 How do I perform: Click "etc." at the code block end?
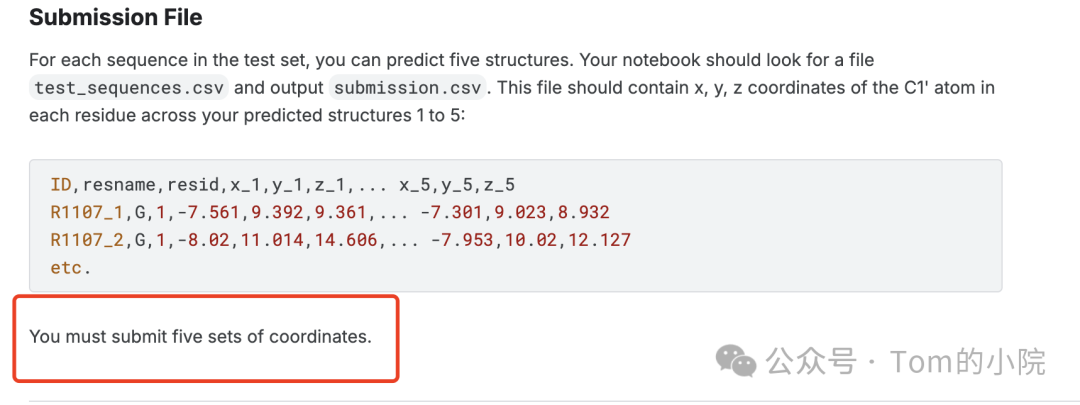[70, 267]
